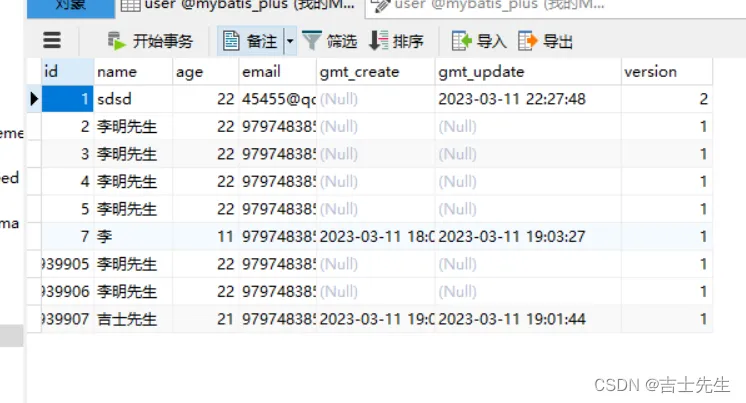Click the gmt_create column header
This screenshot has height=403, width=746.
pyautogui.click(x=375, y=72)
